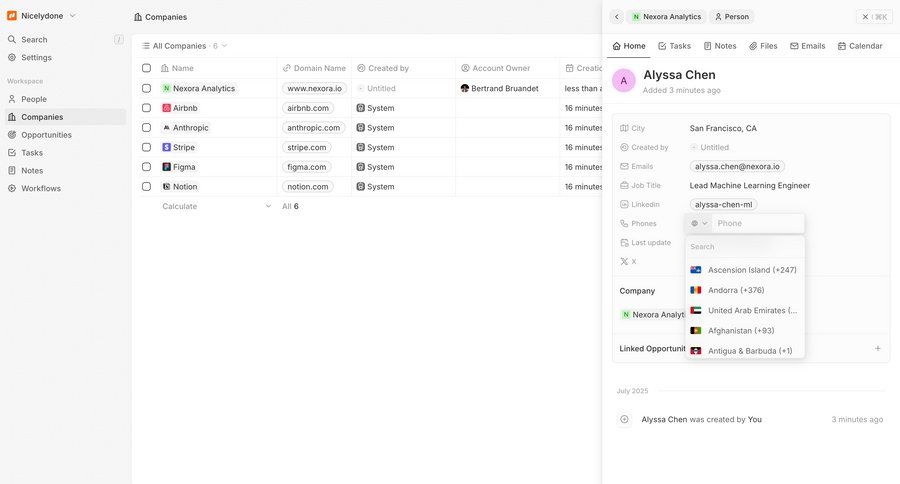This screenshot has height=484, width=900.
Task: Click the Domain Name column header
Action: coord(314,68)
